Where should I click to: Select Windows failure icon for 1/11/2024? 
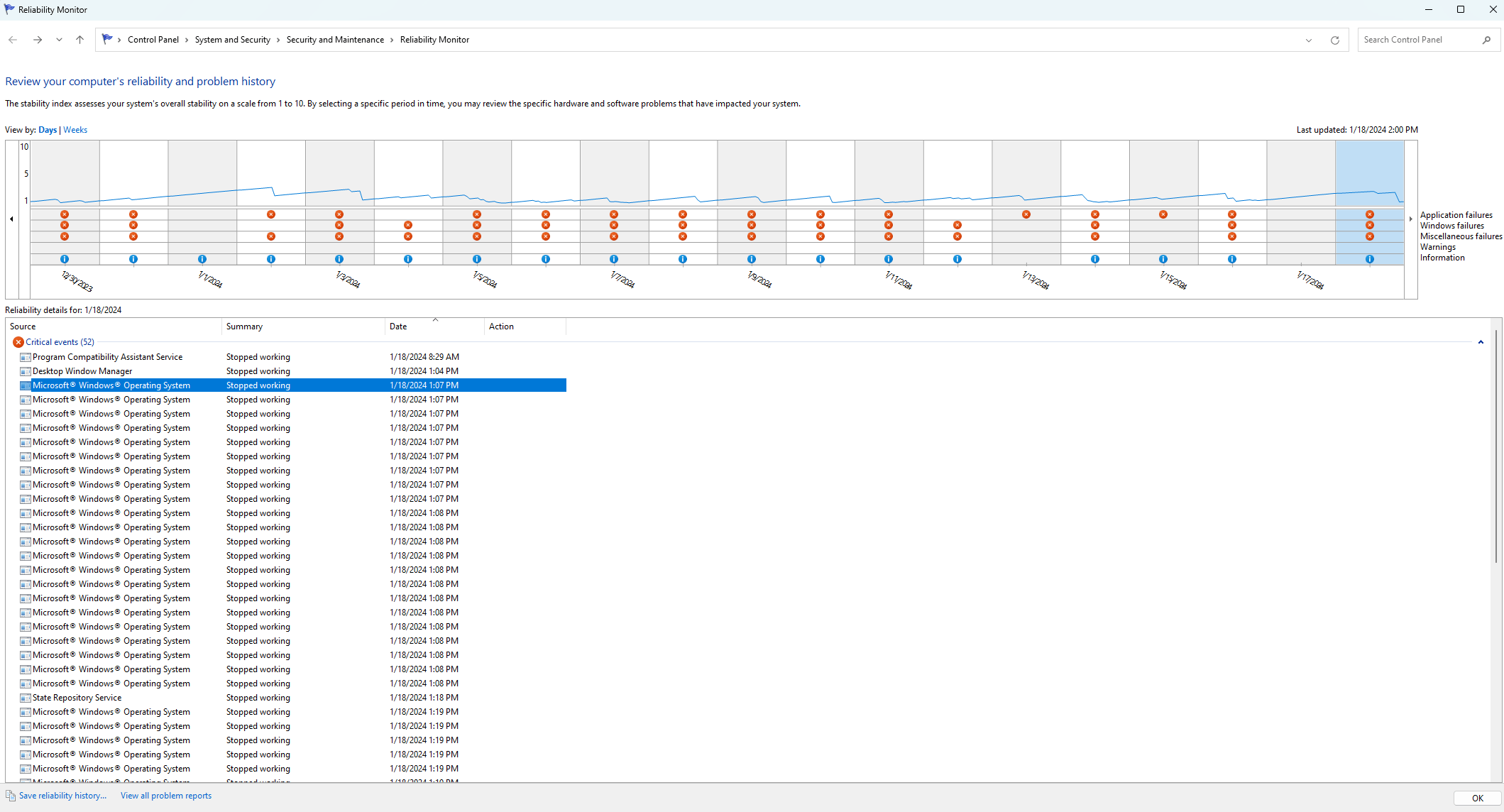tap(889, 225)
